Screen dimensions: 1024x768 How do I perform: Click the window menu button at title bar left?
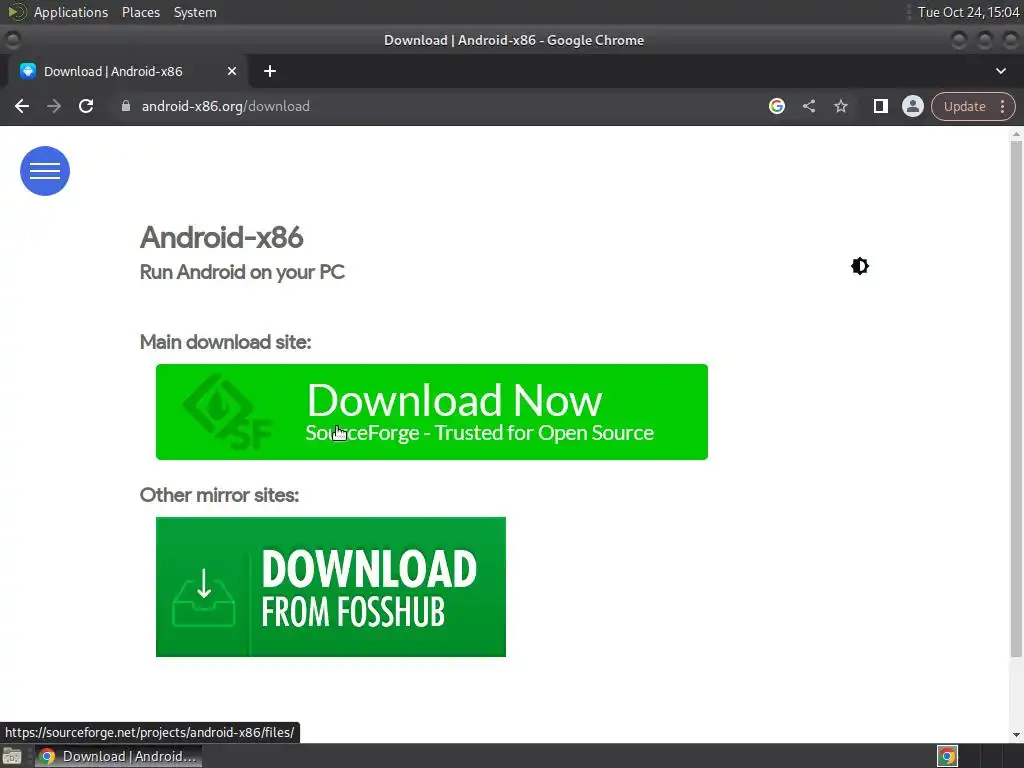point(12,40)
